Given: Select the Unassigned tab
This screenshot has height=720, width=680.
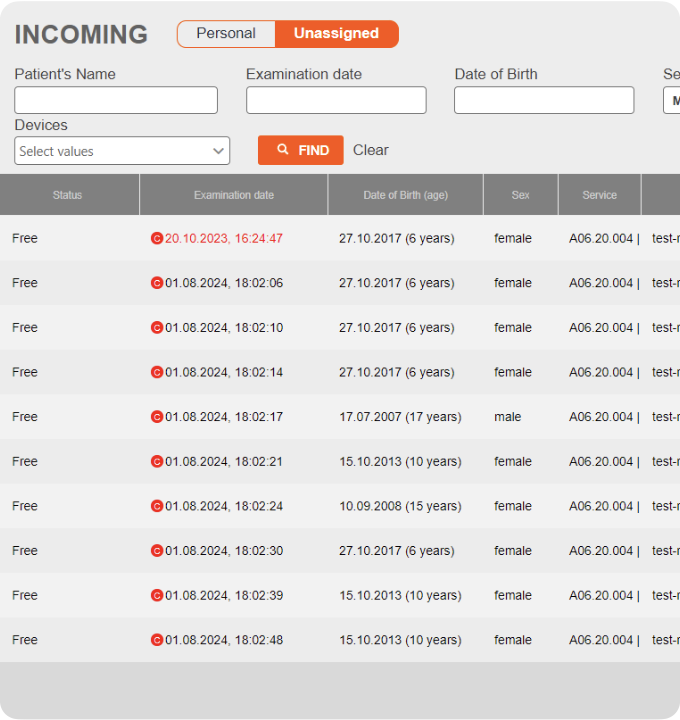Looking at the screenshot, I should (x=336, y=34).
